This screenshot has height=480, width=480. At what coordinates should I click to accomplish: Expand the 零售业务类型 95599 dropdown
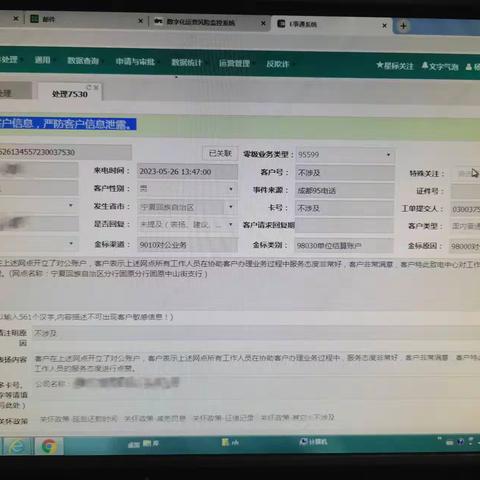(x=388, y=155)
